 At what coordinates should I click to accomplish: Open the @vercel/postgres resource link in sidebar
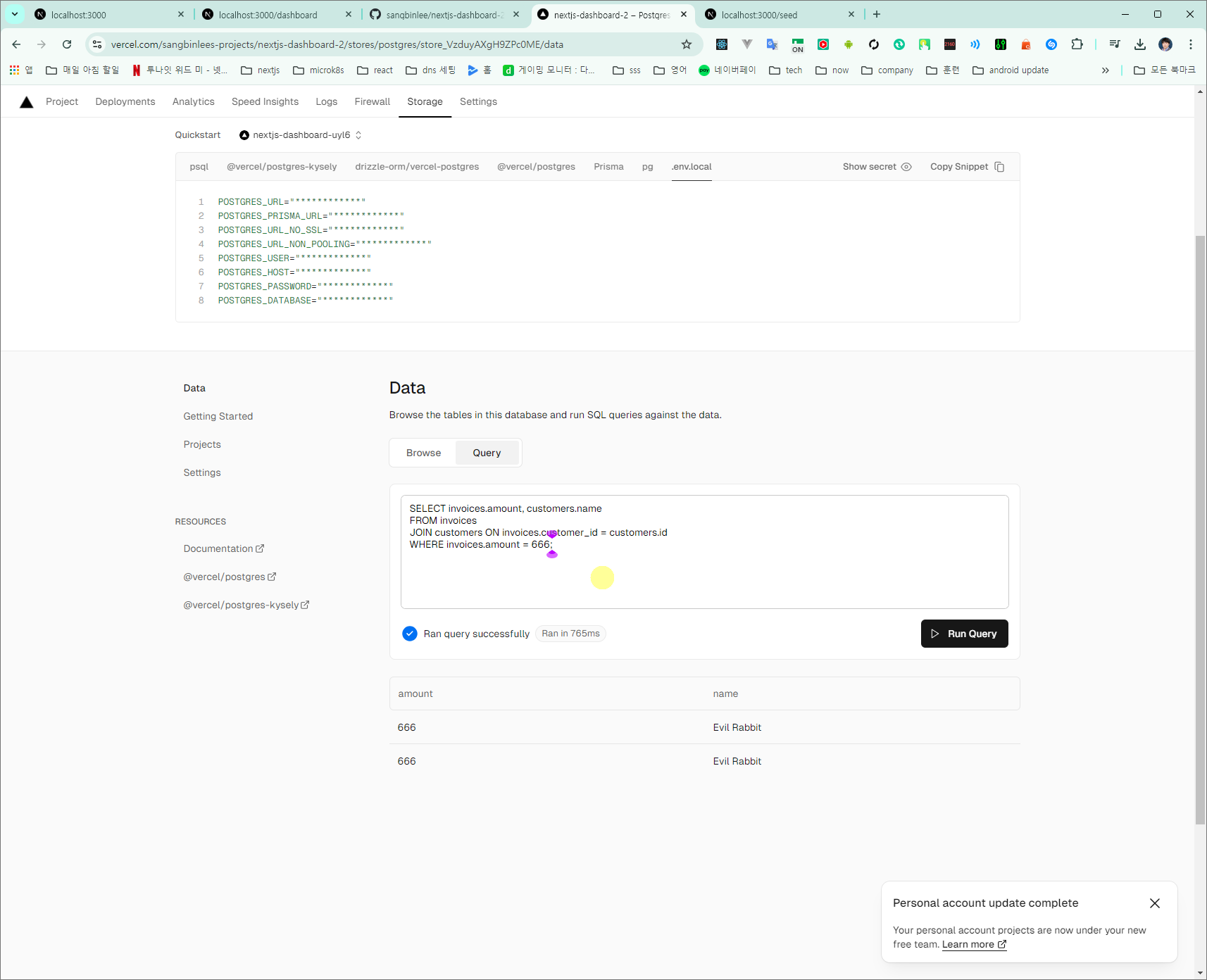click(x=230, y=577)
